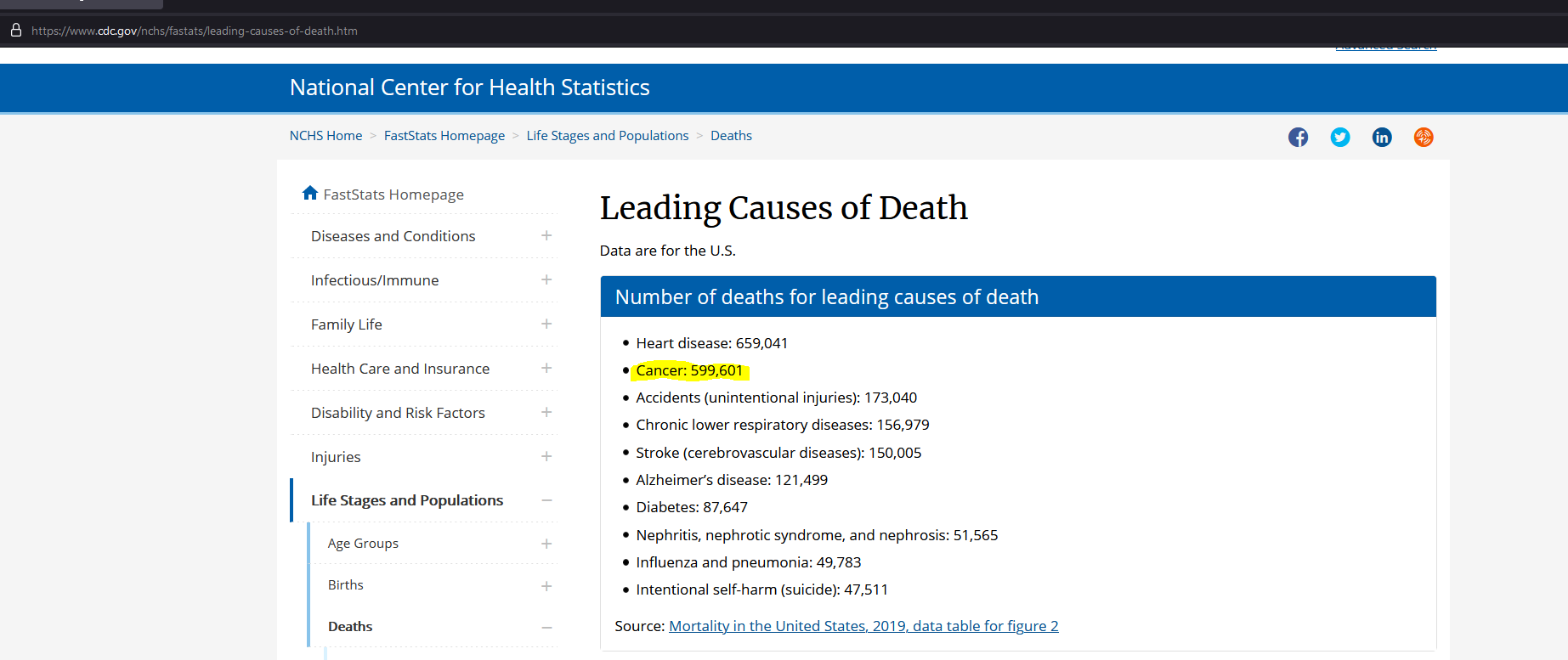The image size is (1568, 660).
Task: Click Intentional self-harm (suicide): 47,511 entry
Action: point(762,589)
